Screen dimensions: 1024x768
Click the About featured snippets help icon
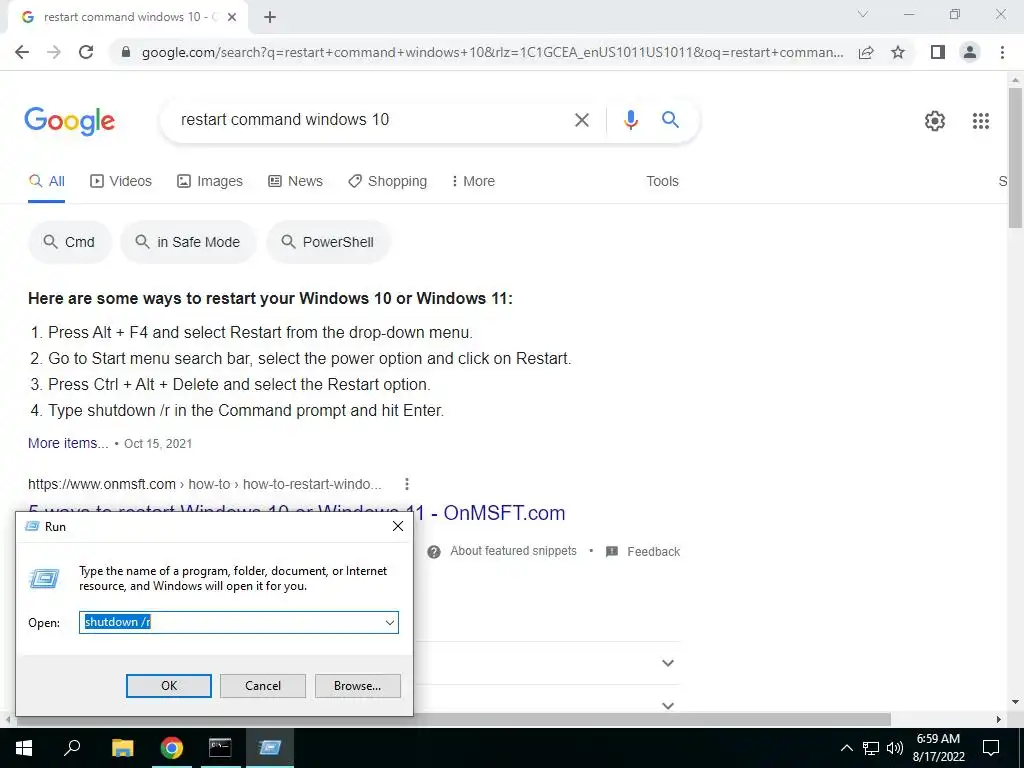coord(434,552)
